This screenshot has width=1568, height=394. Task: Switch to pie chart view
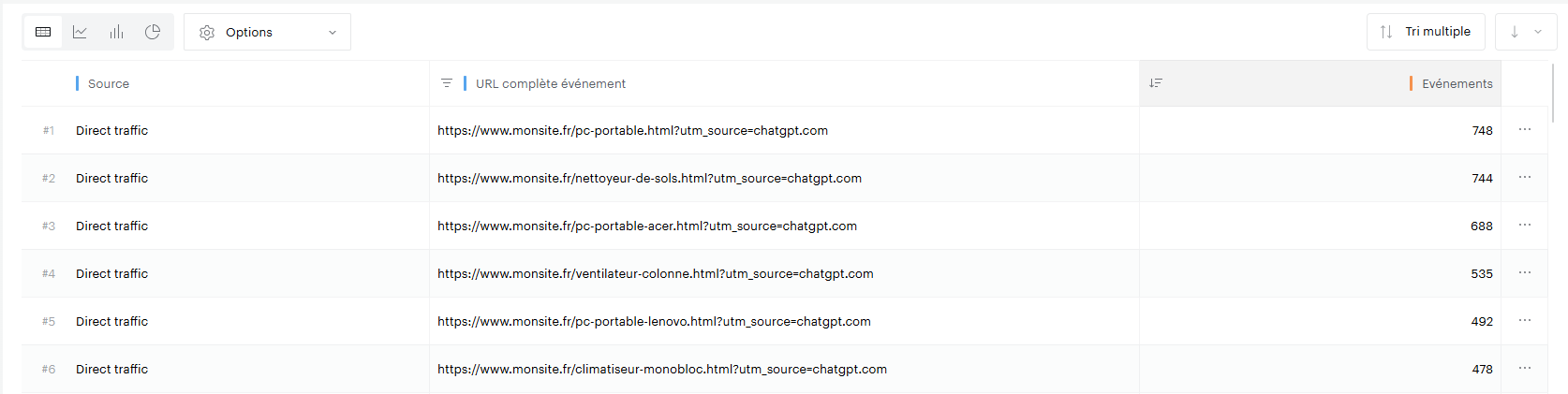point(153,32)
